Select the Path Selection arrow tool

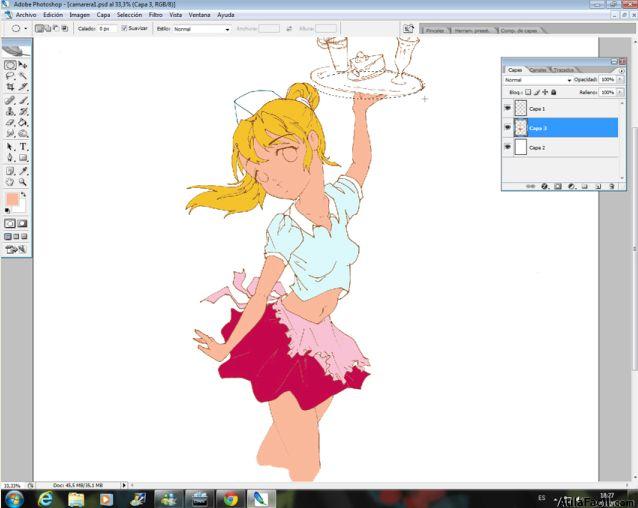tap(10, 146)
